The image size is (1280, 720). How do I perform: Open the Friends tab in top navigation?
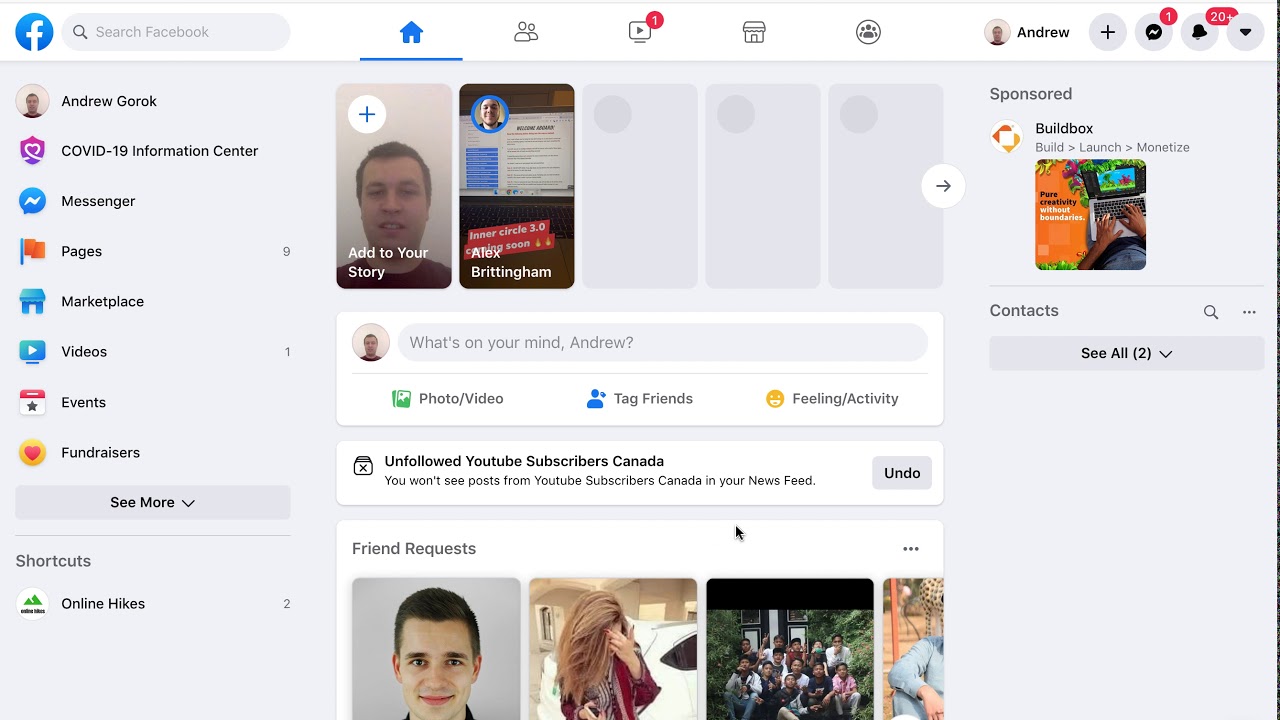tap(526, 32)
